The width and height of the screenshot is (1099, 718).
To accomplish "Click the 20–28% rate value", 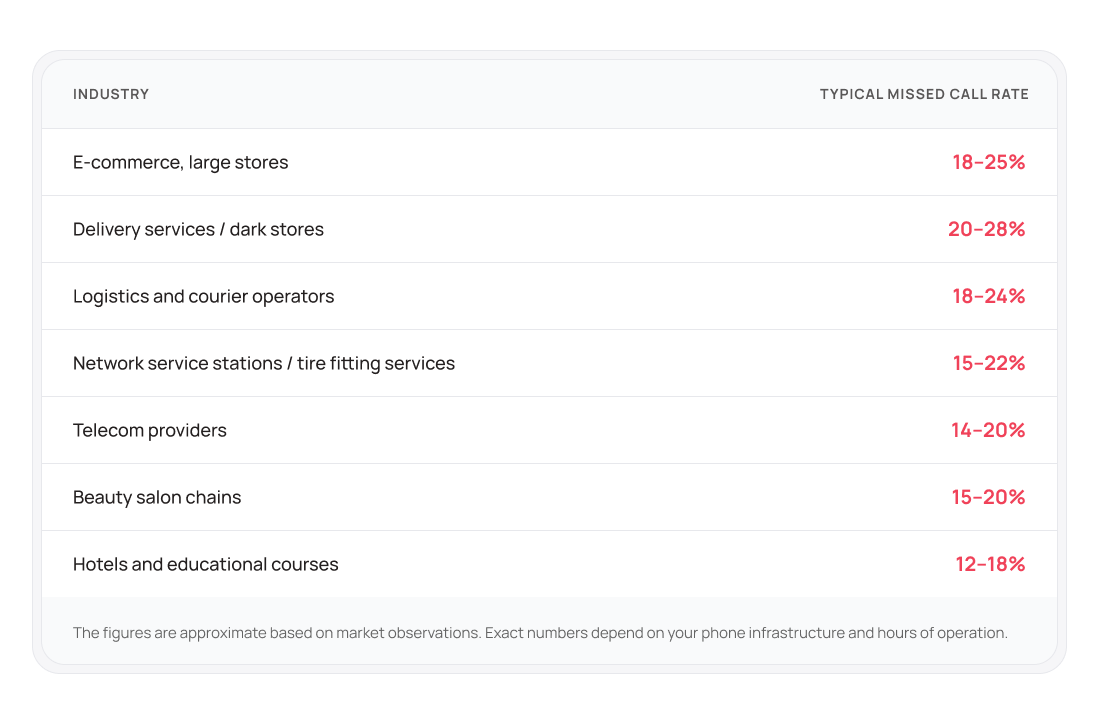I will point(986,229).
